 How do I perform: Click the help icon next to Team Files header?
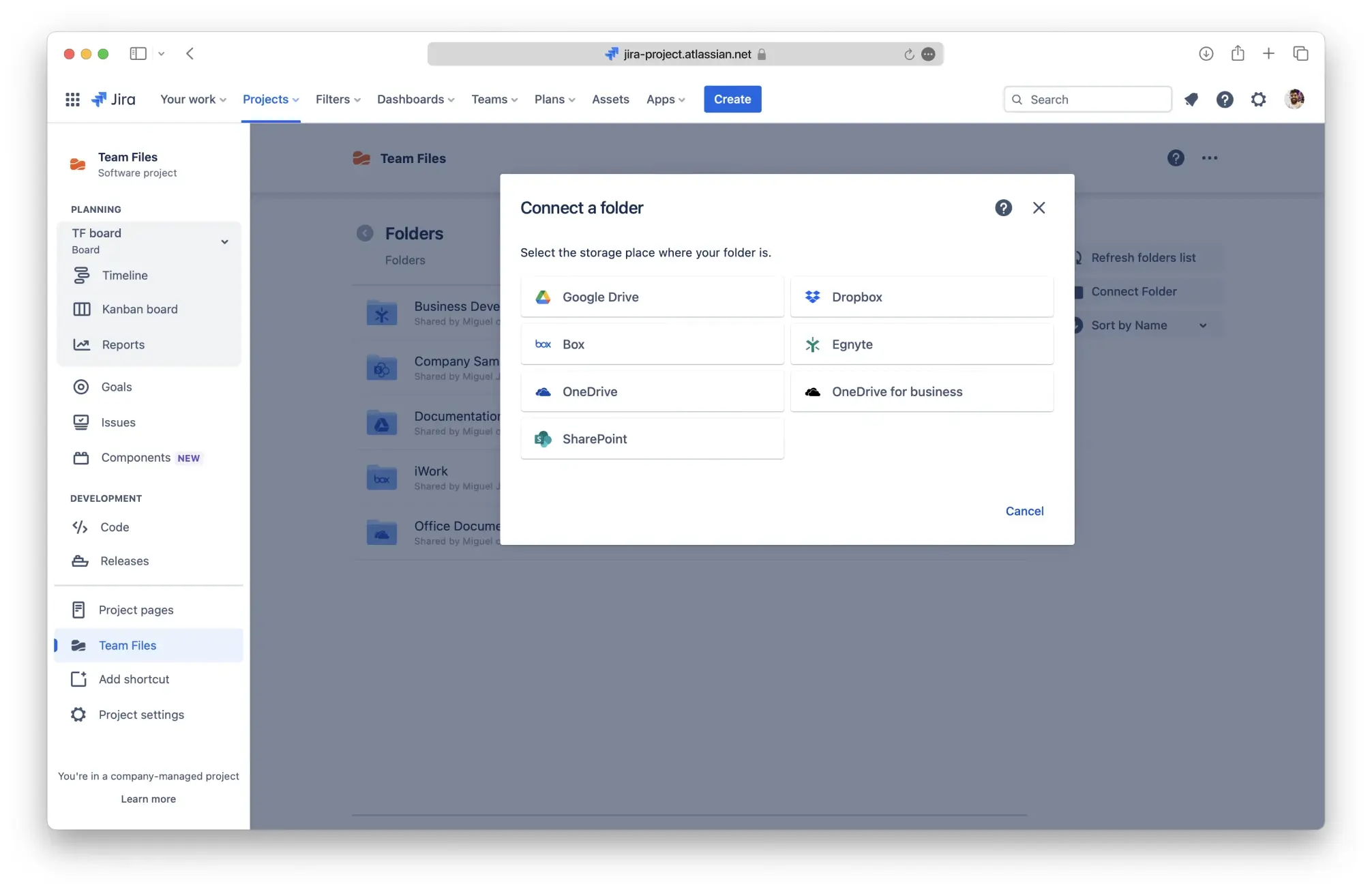(1176, 158)
